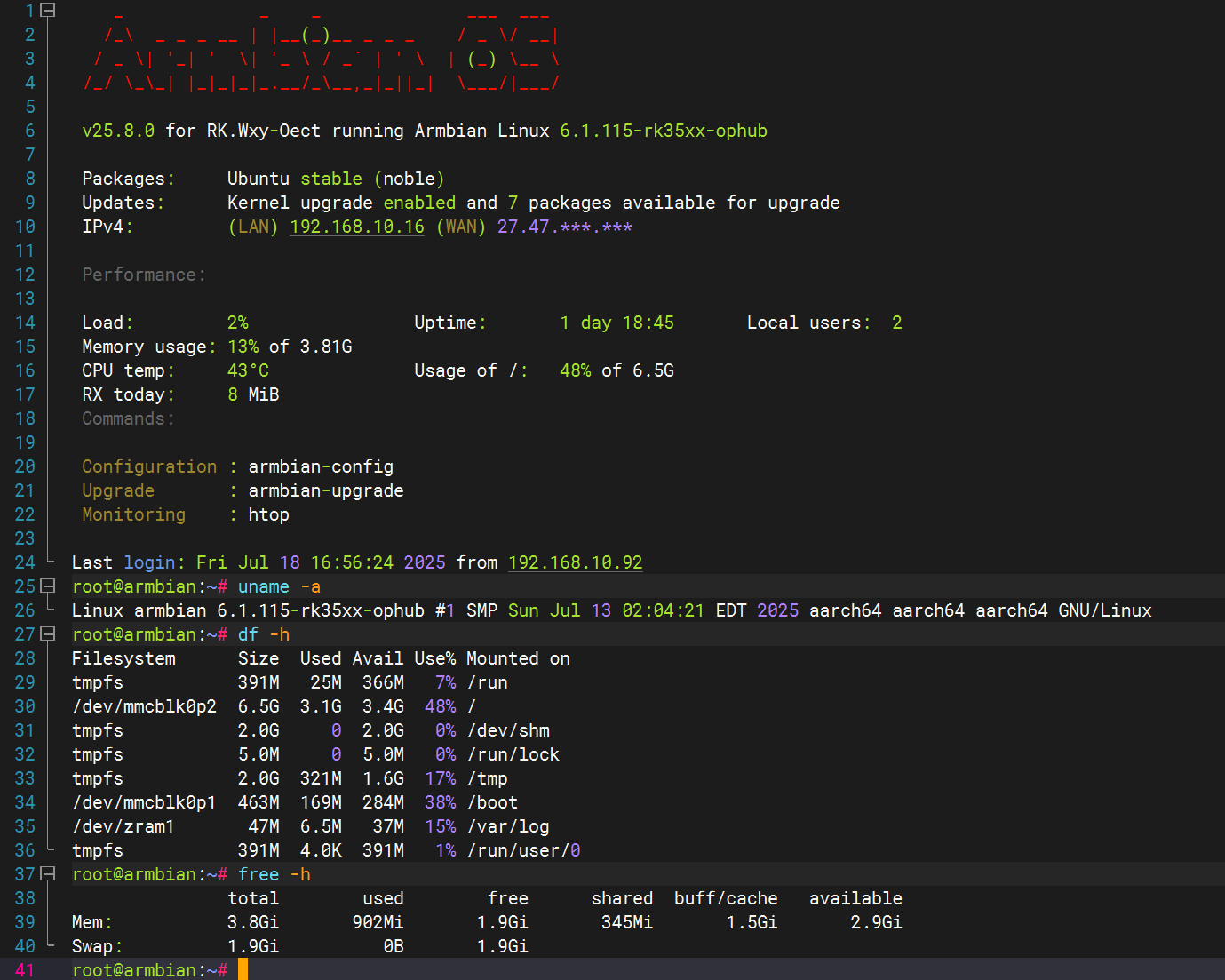Click line number 6 in the gutter
1225x980 pixels.
pos(29,131)
